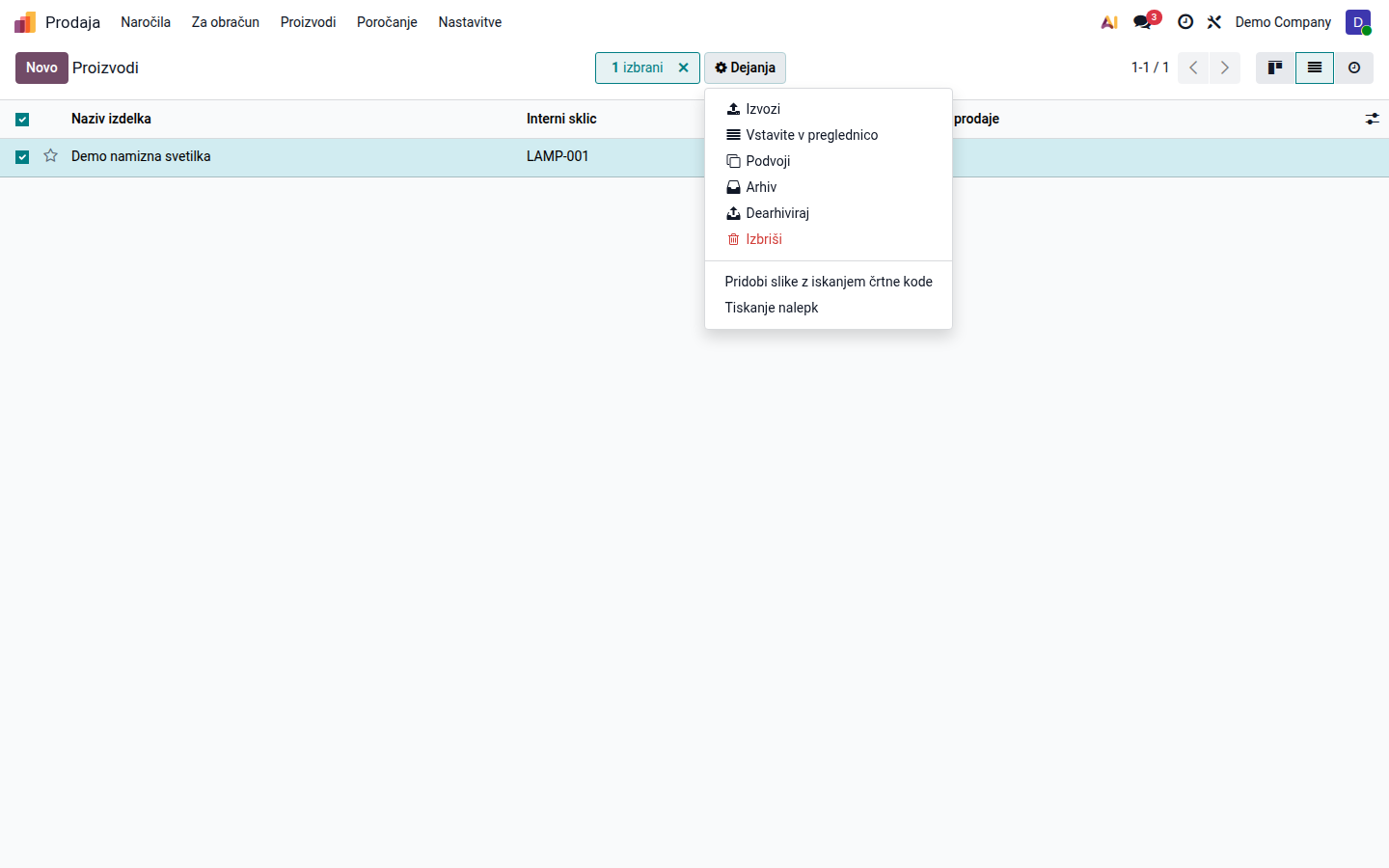Viewport: 1389px width, 868px height.
Task: Switch to activity view clock icon
Action: pyautogui.click(x=1354, y=68)
